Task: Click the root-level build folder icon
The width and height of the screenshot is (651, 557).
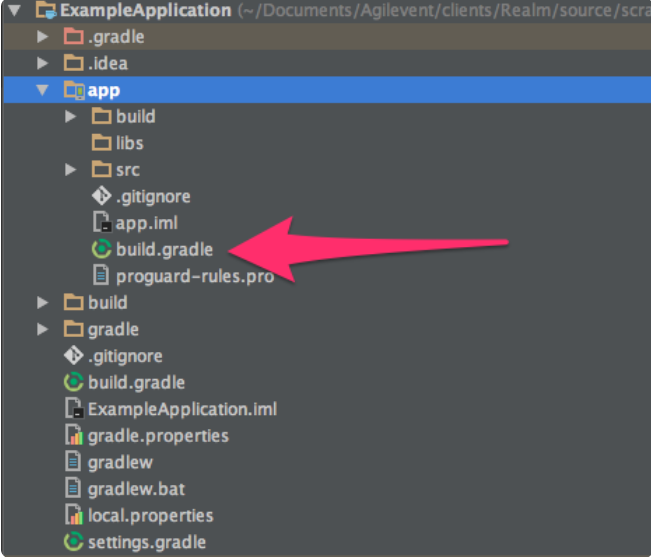Action: [x=73, y=302]
